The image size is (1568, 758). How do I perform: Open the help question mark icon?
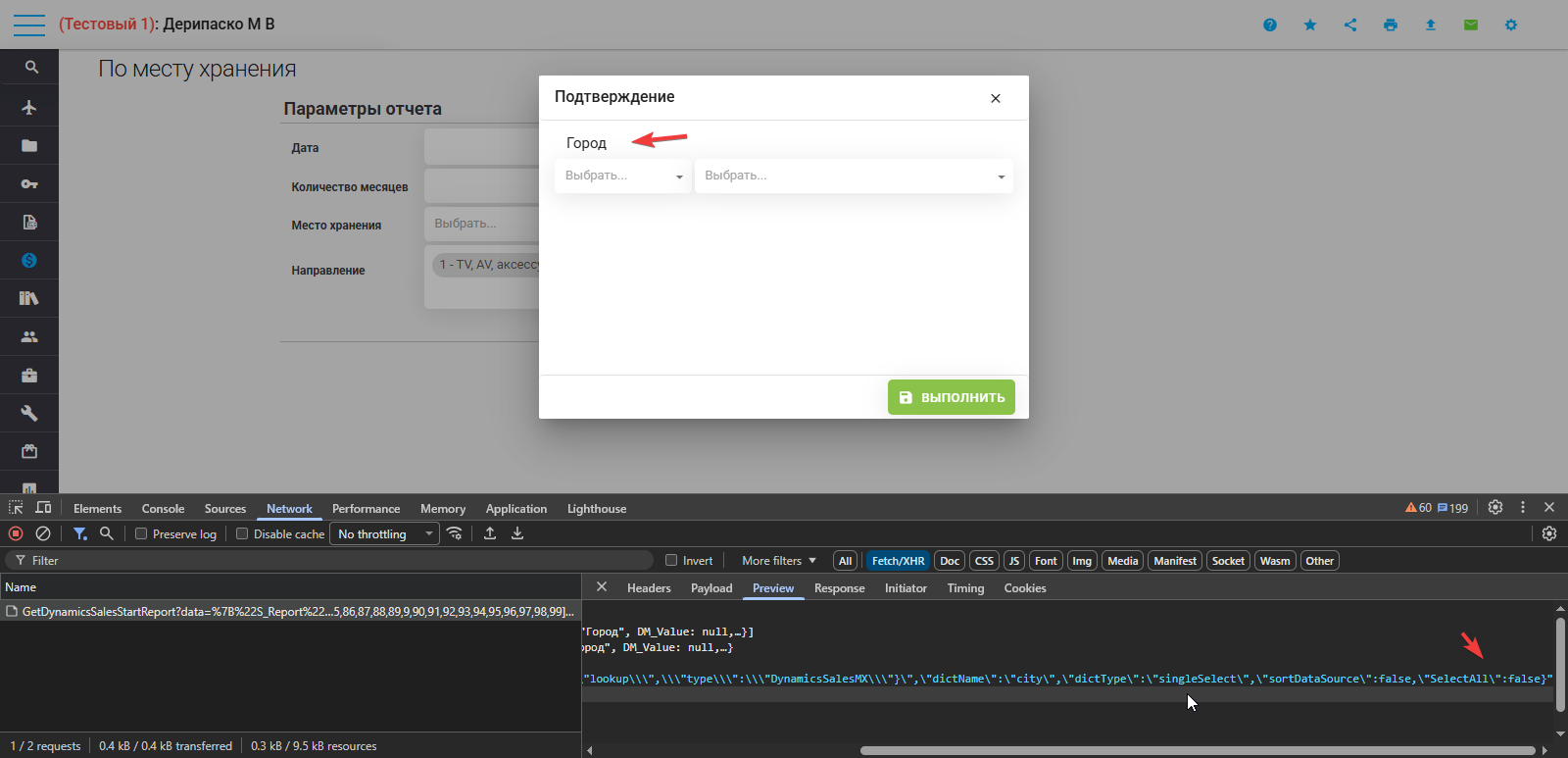(x=1270, y=25)
